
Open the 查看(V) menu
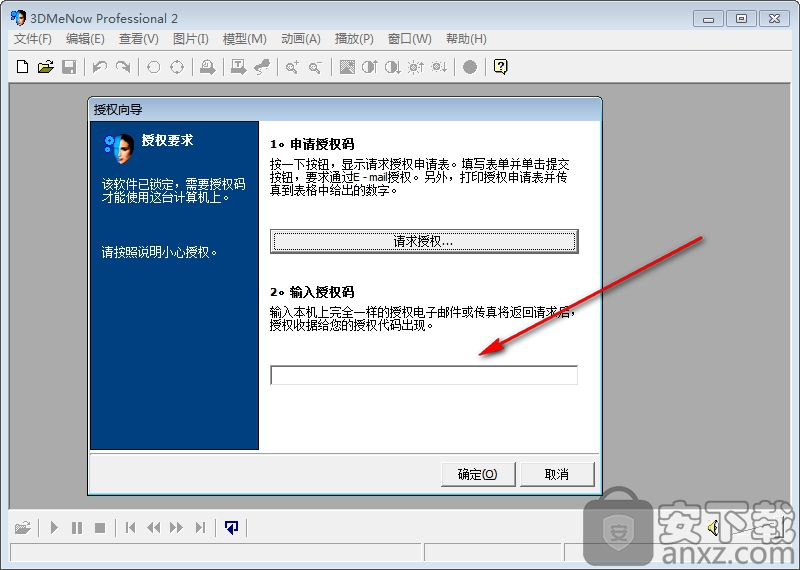click(139, 39)
